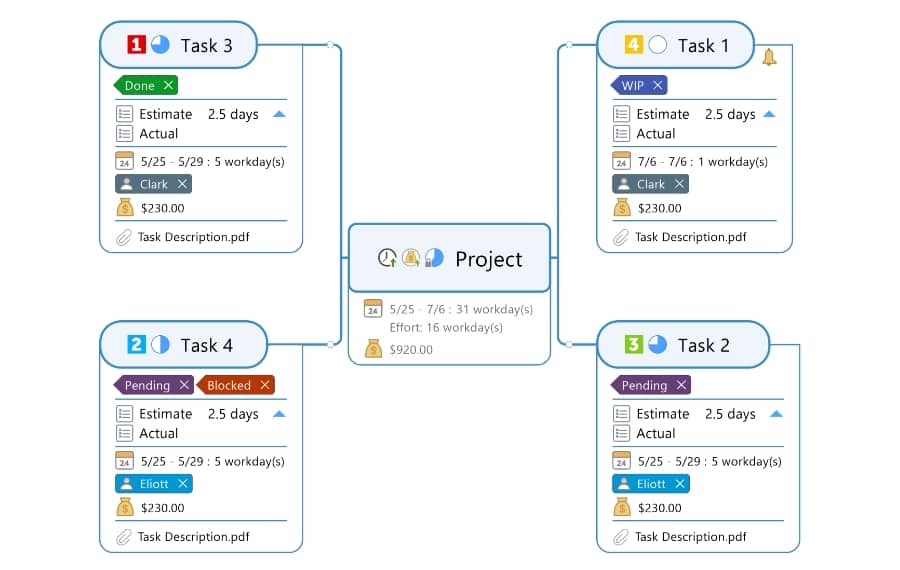
Task: Collapse Task 4 details with blue triangle
Action: point(279,414)
